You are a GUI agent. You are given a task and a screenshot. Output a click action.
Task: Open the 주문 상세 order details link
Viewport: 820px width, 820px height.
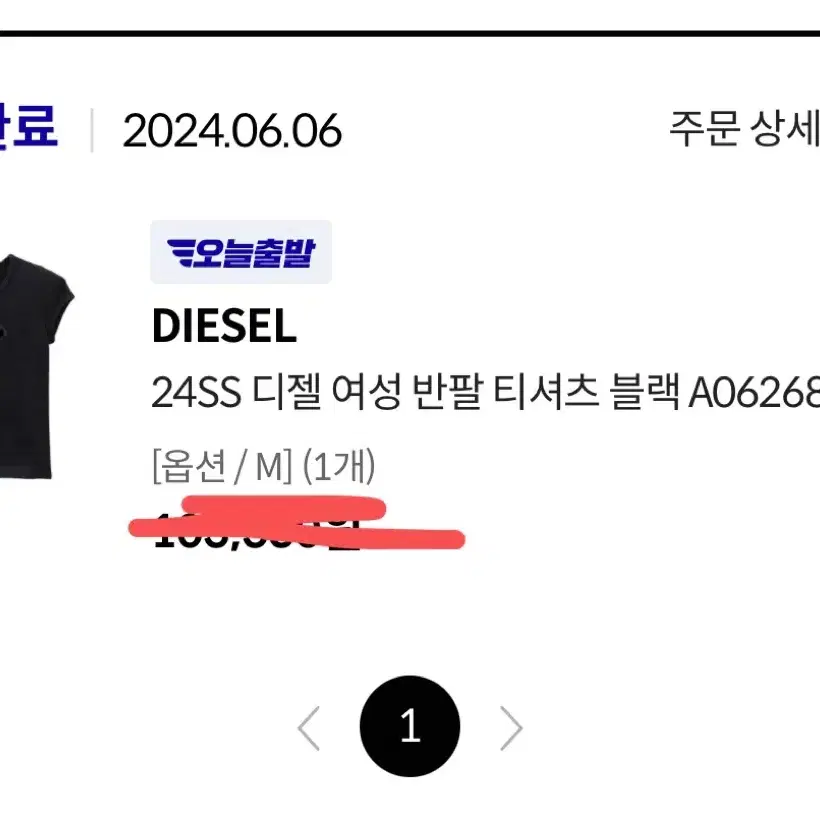(x=744, y=129)
